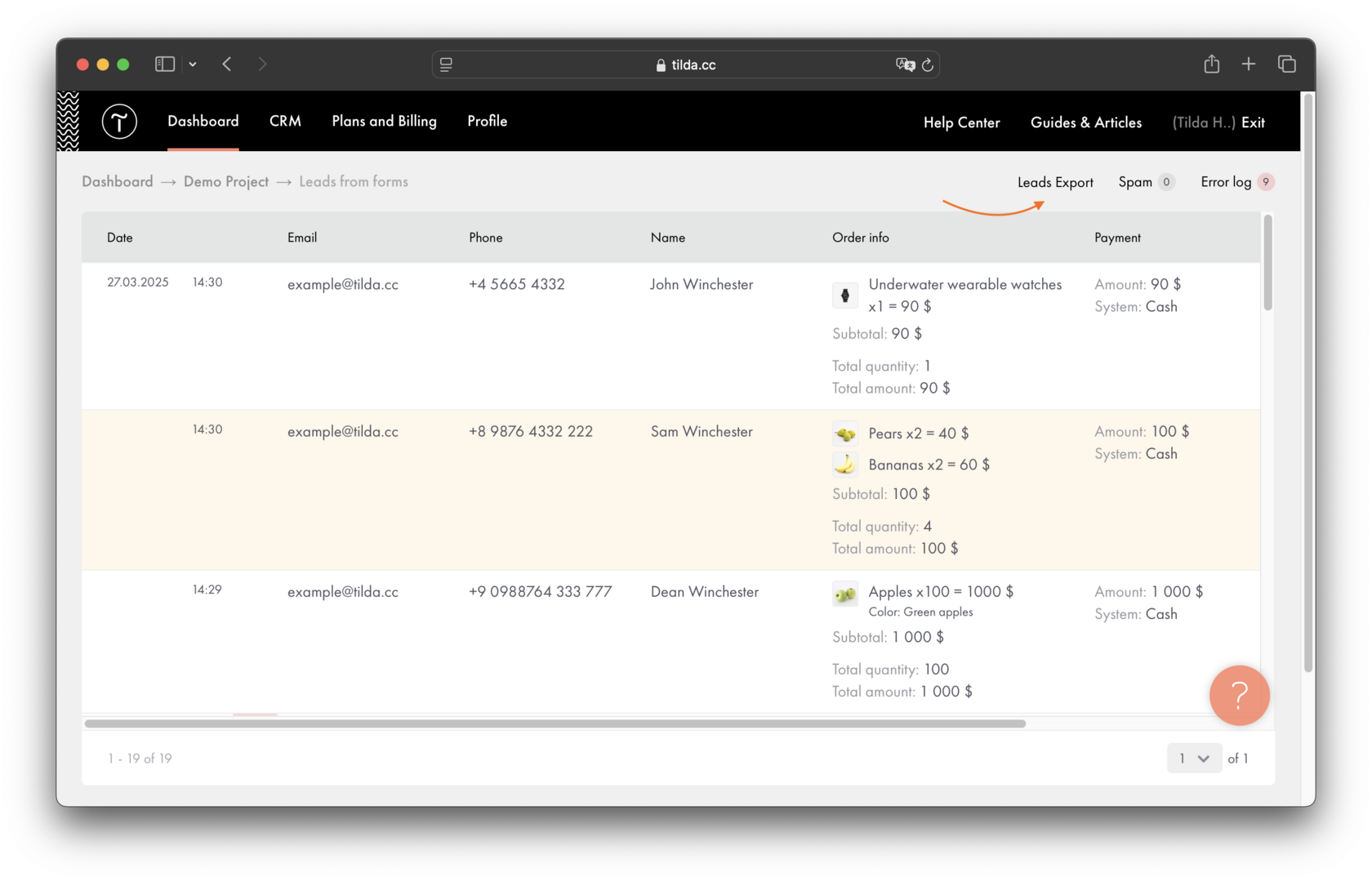
Task: Click the apples icon in Dean Winchester's row
Action: click(845, 594)
